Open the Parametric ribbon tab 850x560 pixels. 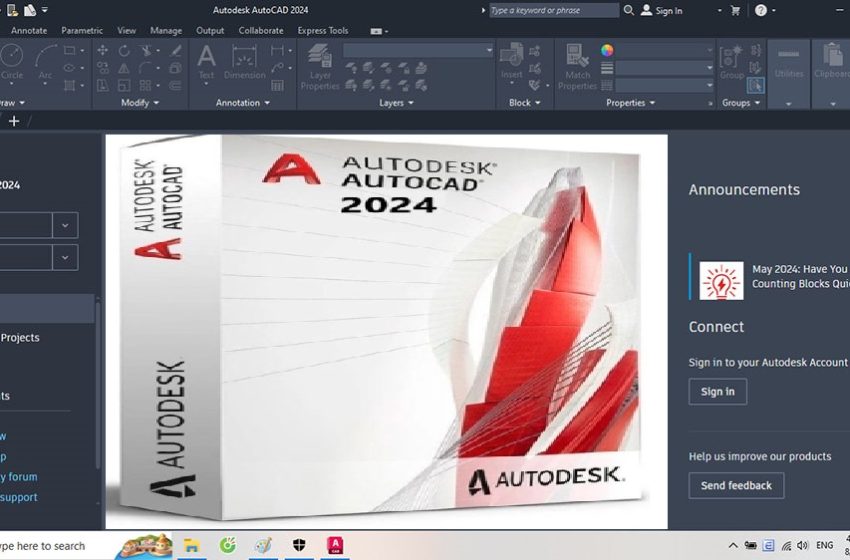[x=82, y=30]
